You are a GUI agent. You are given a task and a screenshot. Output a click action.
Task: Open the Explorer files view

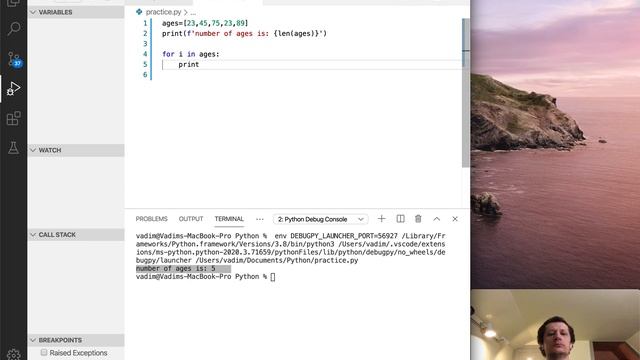(x=13, y=3)
